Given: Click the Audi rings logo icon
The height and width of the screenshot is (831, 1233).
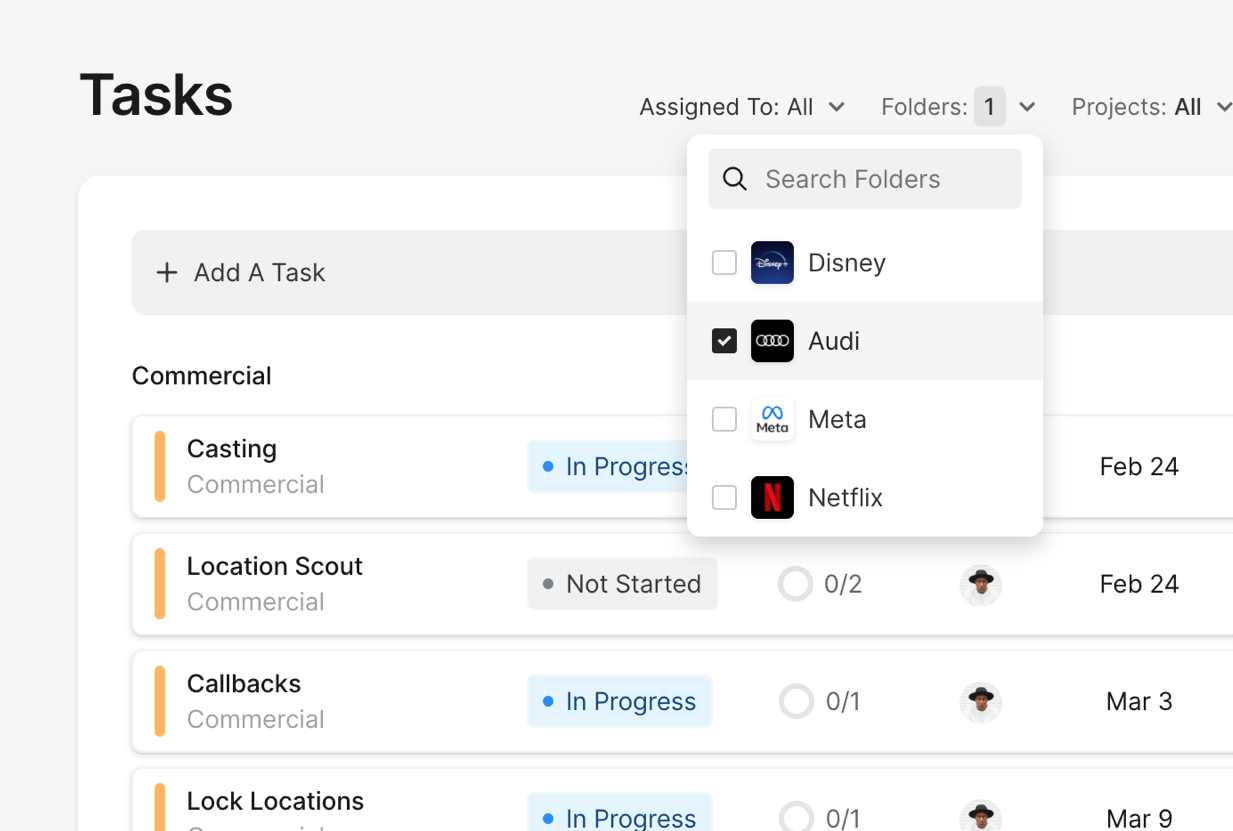Looking at the screenshot, I should point(772,341).
